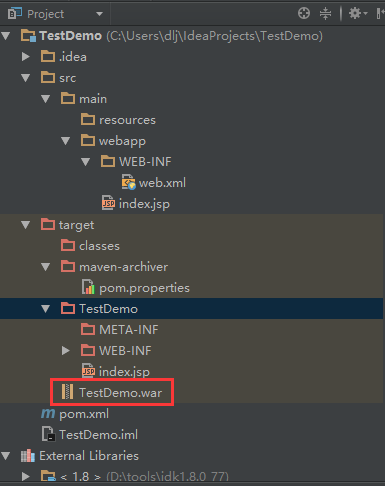Collapse the main folder arrow
The width and height of the screenshot is (385, 486).
[x=46, y=99]
